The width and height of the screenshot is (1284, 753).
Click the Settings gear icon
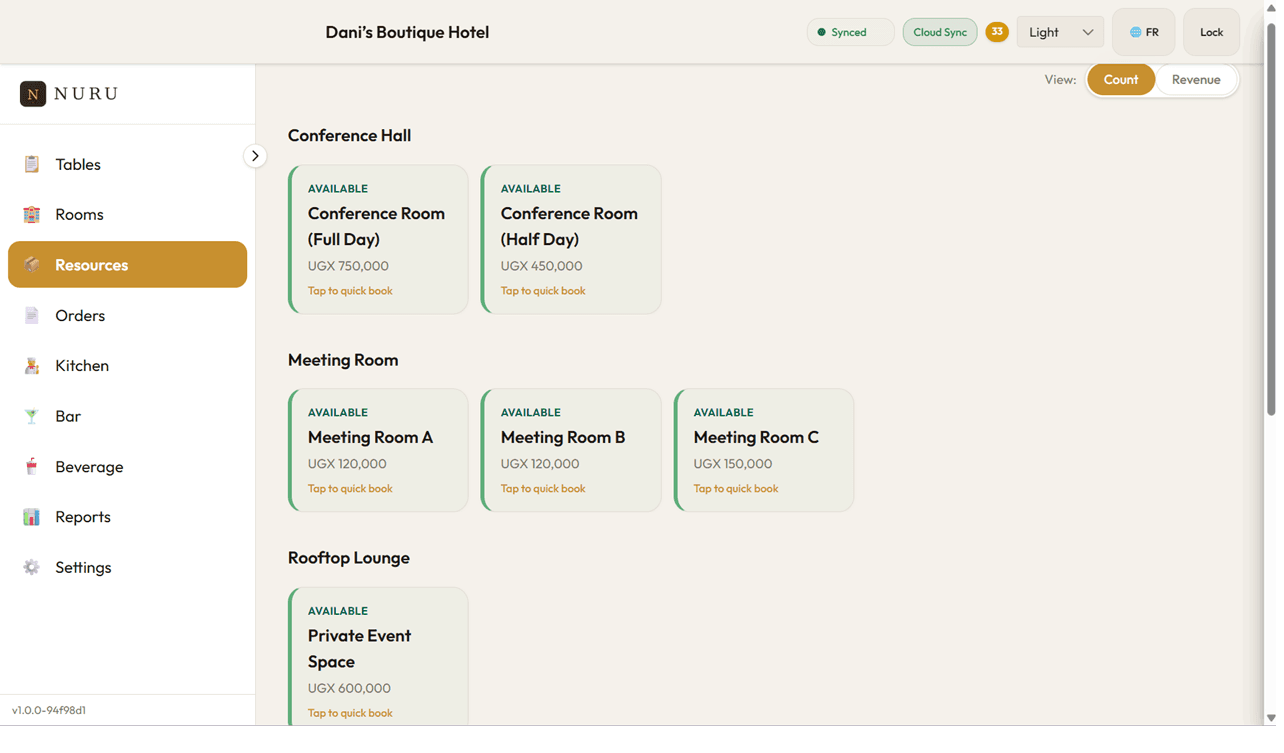click(x=32, y=567)
